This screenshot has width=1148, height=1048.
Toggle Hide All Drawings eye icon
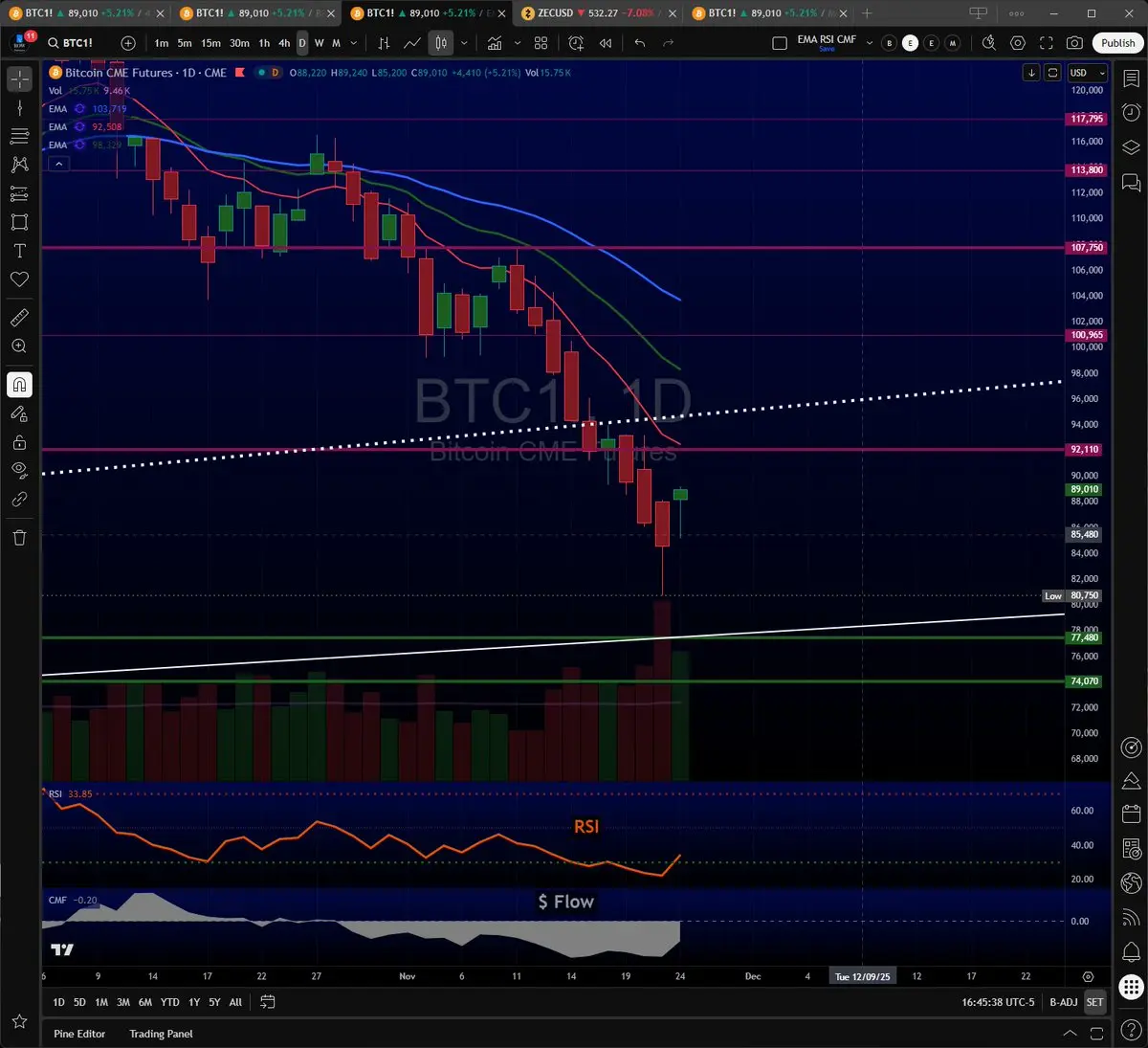[x=19, y=470]
